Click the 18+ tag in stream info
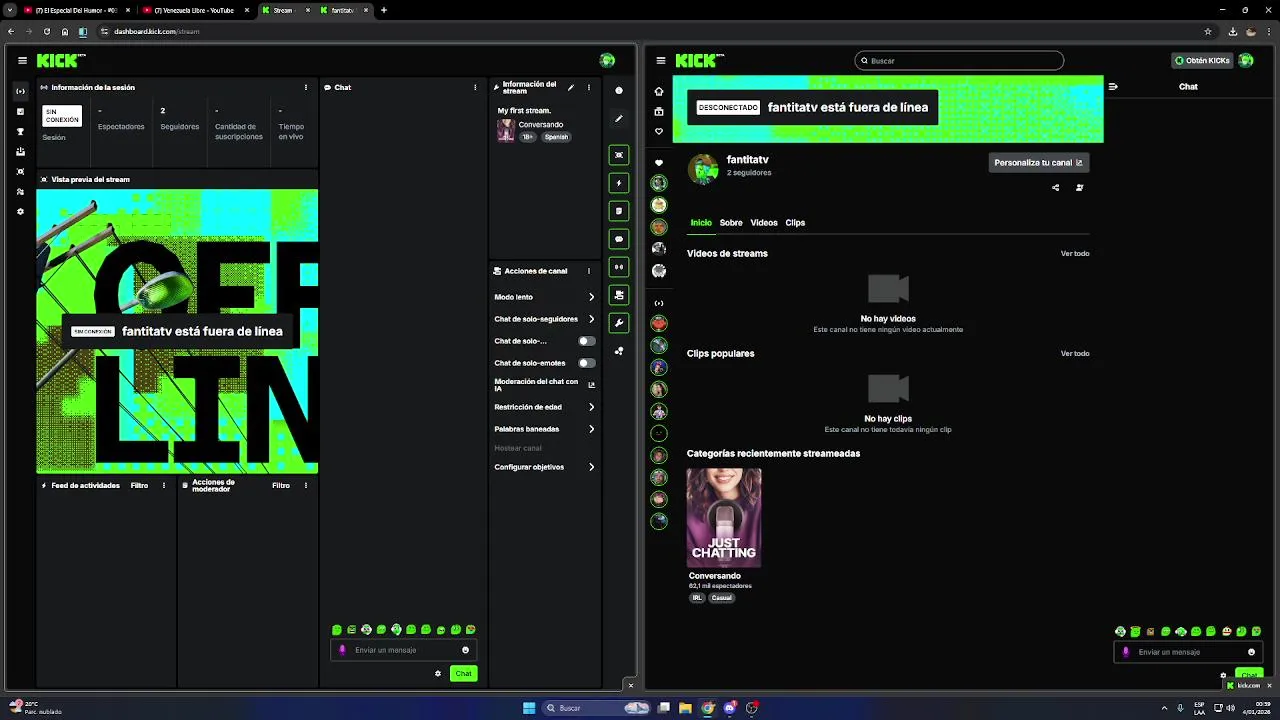Image resolution: width=1280 pixels, height=720 pixels. [x=528, y=137]
